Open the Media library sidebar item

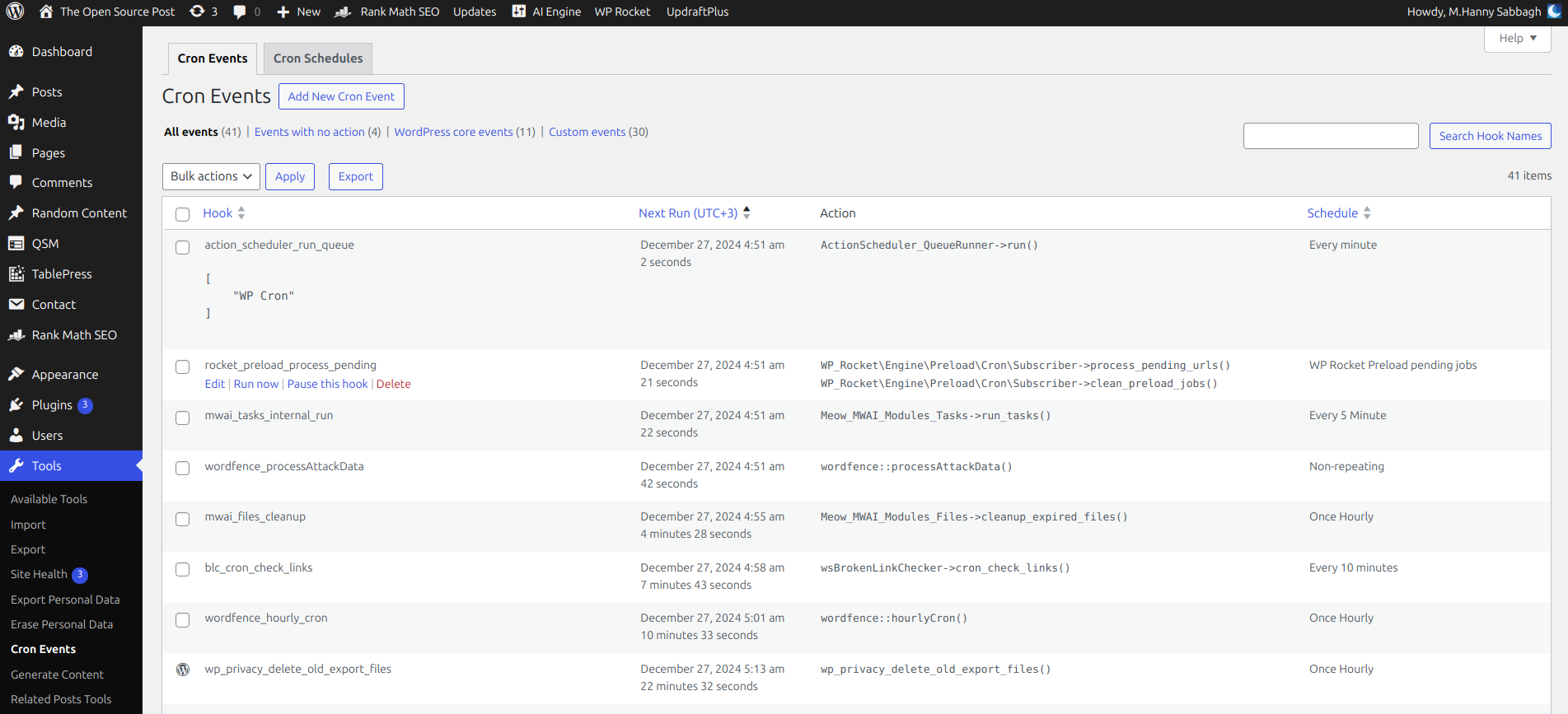click(49, 123)
